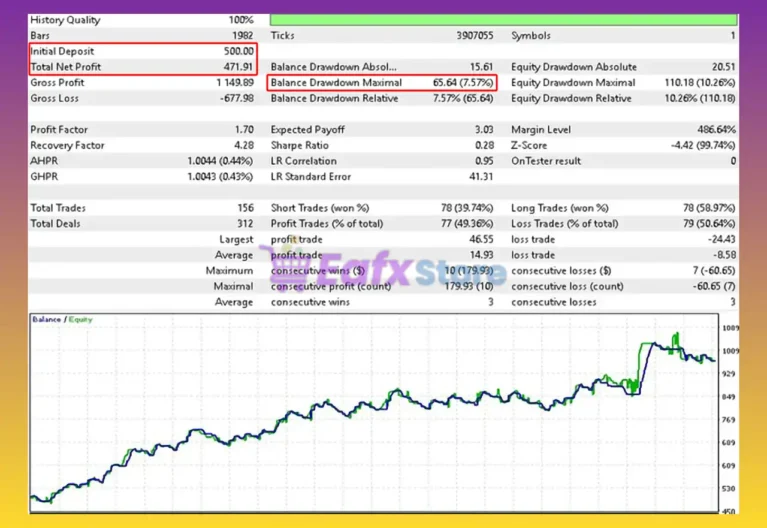Select the History Quality label
This screenshot has height=528, width=767.
point(65,20)
